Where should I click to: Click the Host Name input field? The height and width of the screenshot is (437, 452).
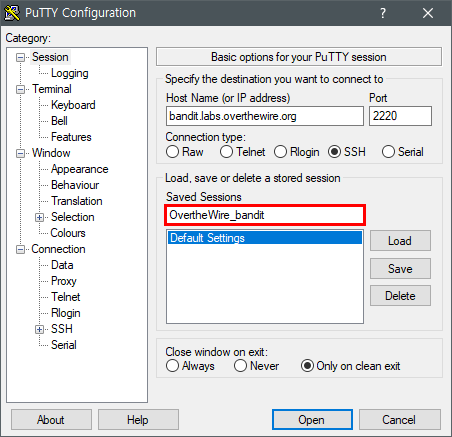(x=265, y=116)
